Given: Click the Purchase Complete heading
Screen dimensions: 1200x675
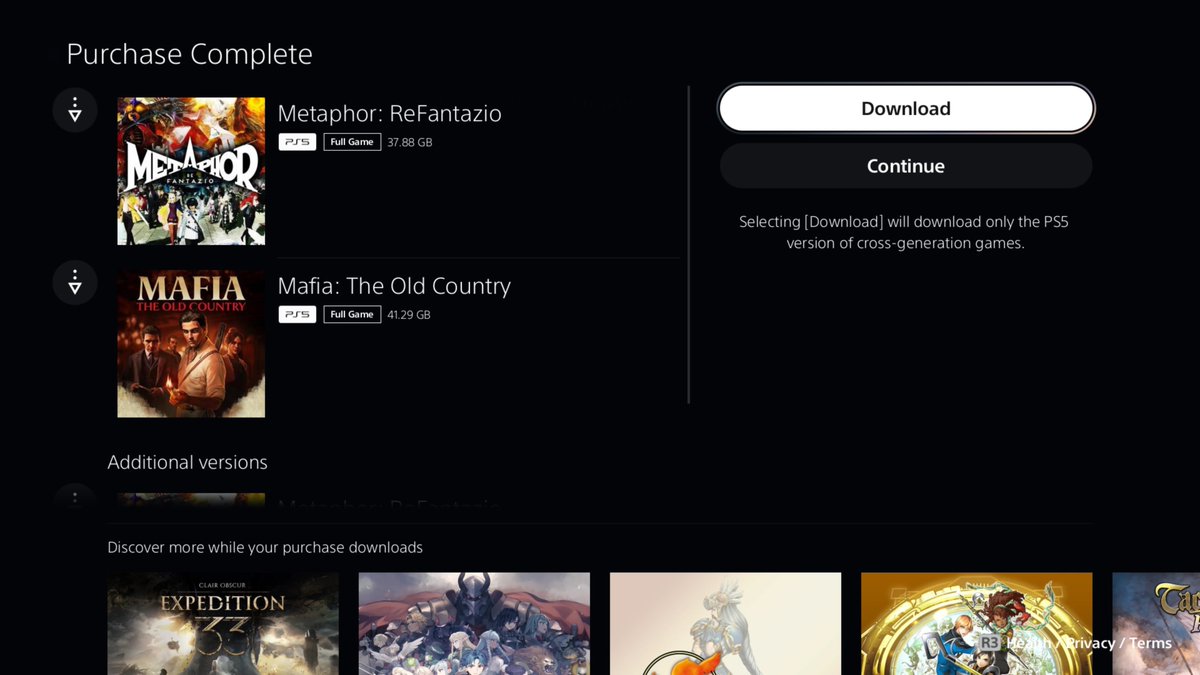Looking at the screenshot, I should (x=189, y=53).
